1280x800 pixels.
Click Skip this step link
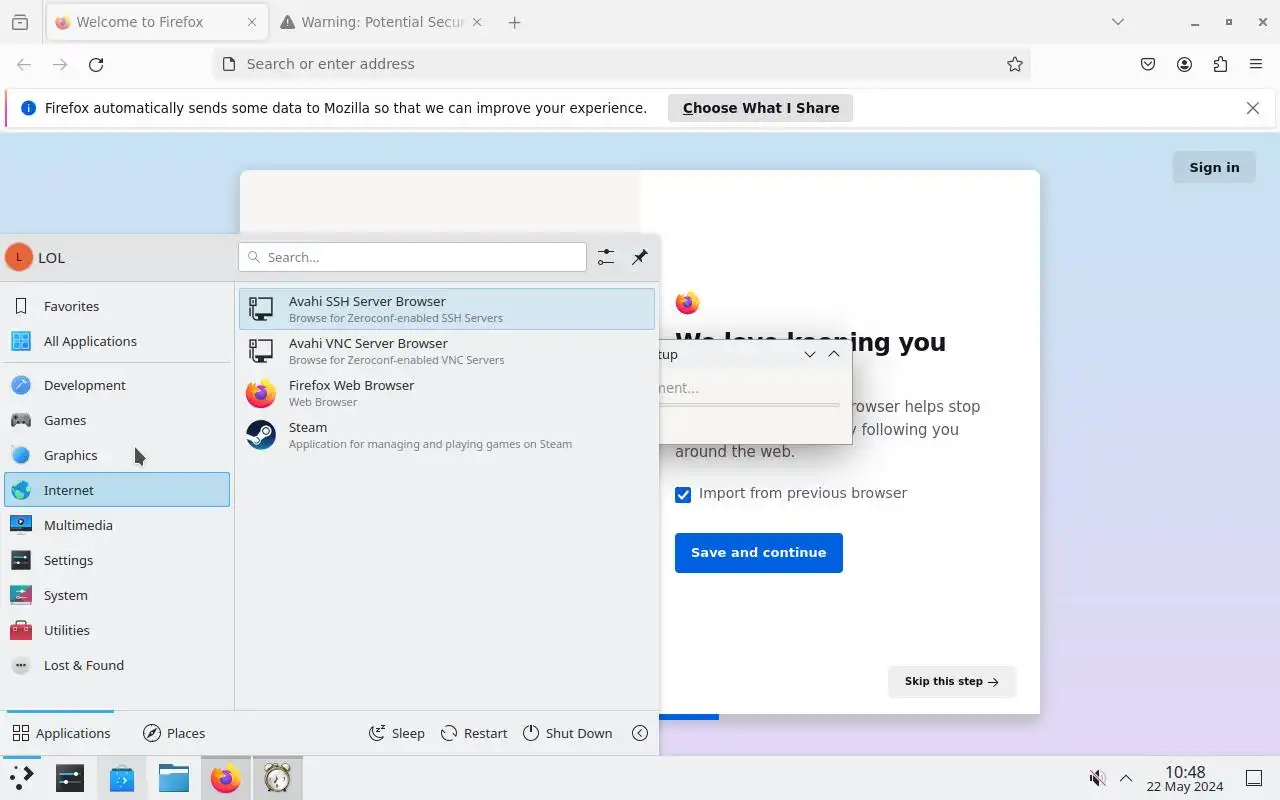[x=951, y=681]
